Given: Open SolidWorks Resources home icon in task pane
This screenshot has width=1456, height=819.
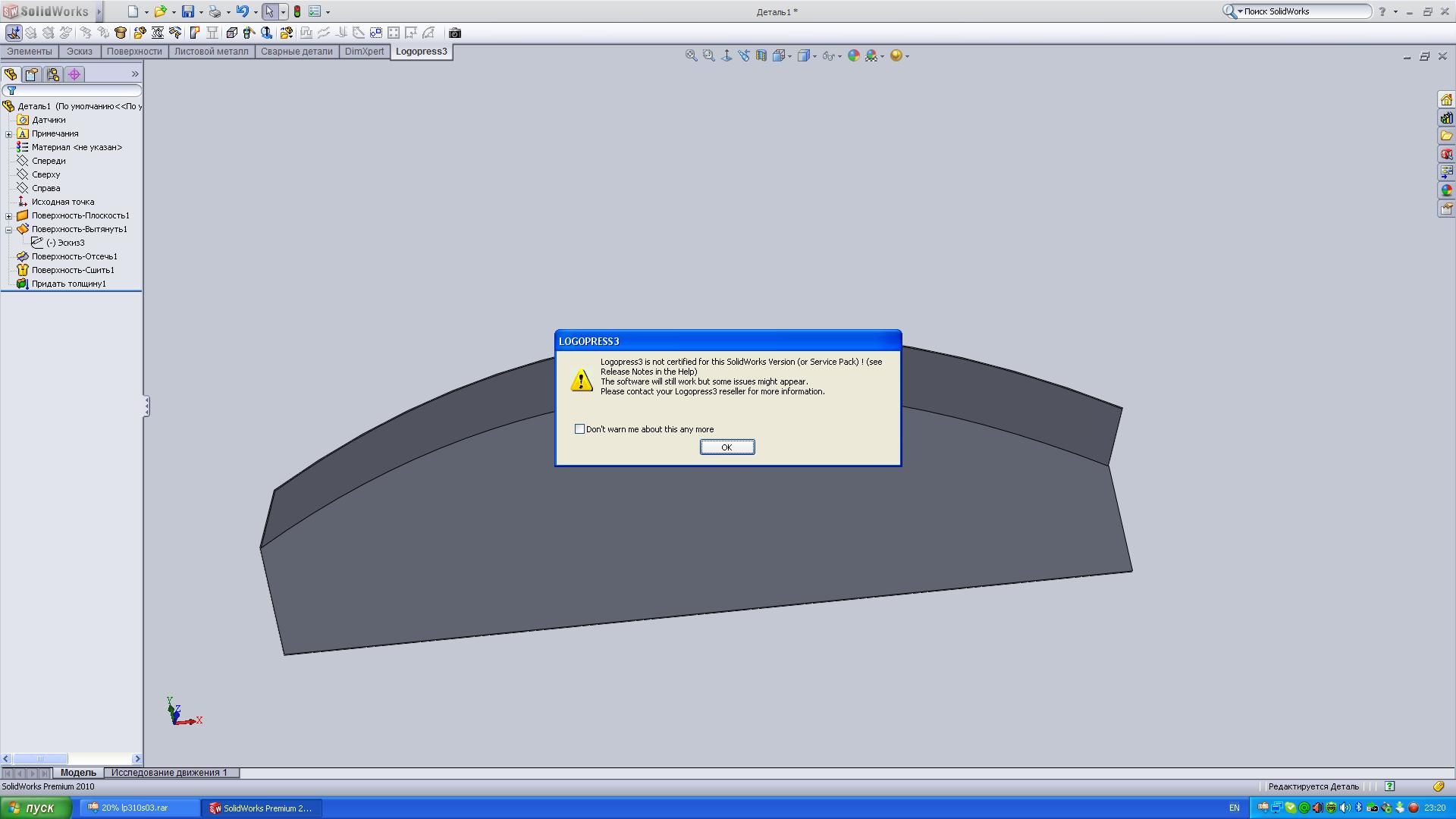Looking at the screenshot, I should point(1446,100).
